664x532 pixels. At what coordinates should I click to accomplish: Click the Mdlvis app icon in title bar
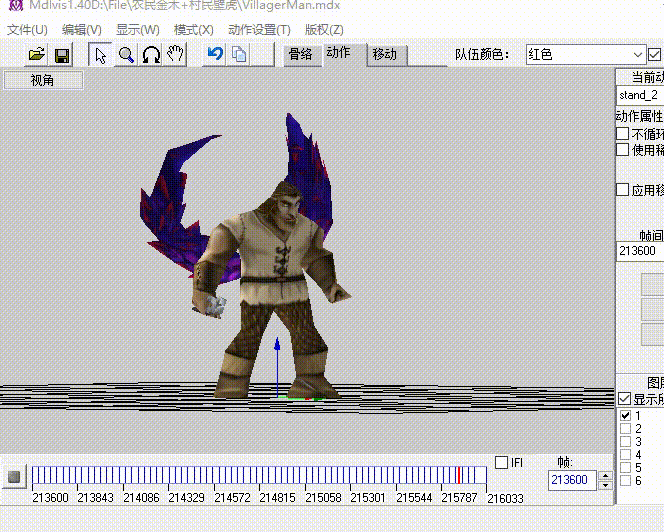16,6
